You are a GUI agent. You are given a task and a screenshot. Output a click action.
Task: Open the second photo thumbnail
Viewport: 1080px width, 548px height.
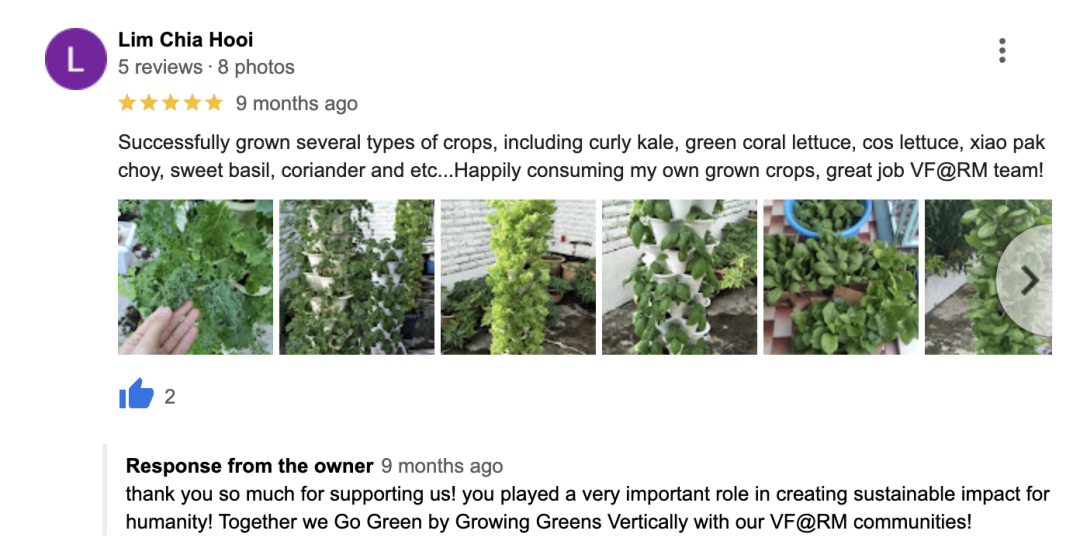point(356,277)
